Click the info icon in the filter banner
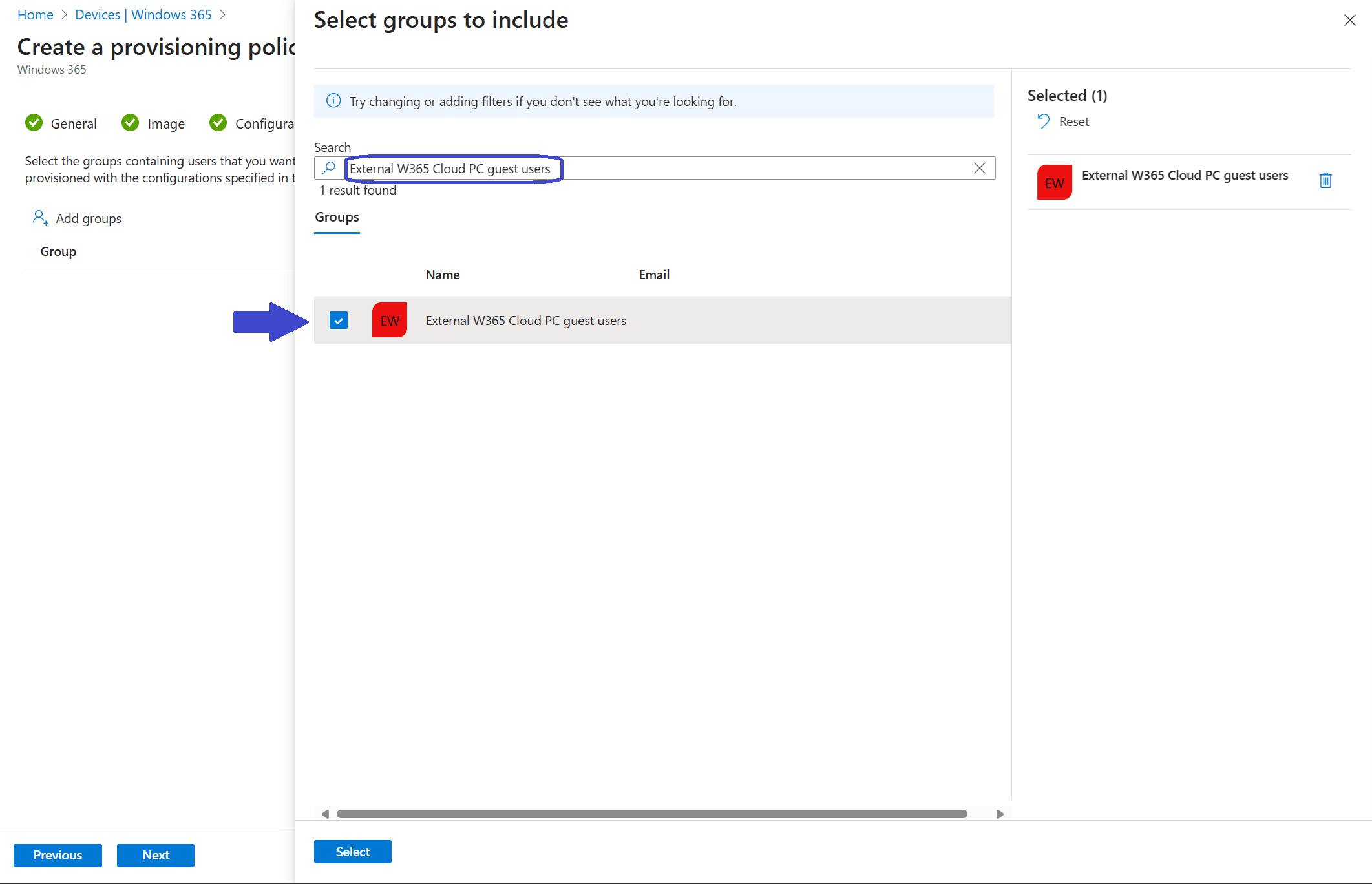1372x884 pixels. click(x=333, y=101)
